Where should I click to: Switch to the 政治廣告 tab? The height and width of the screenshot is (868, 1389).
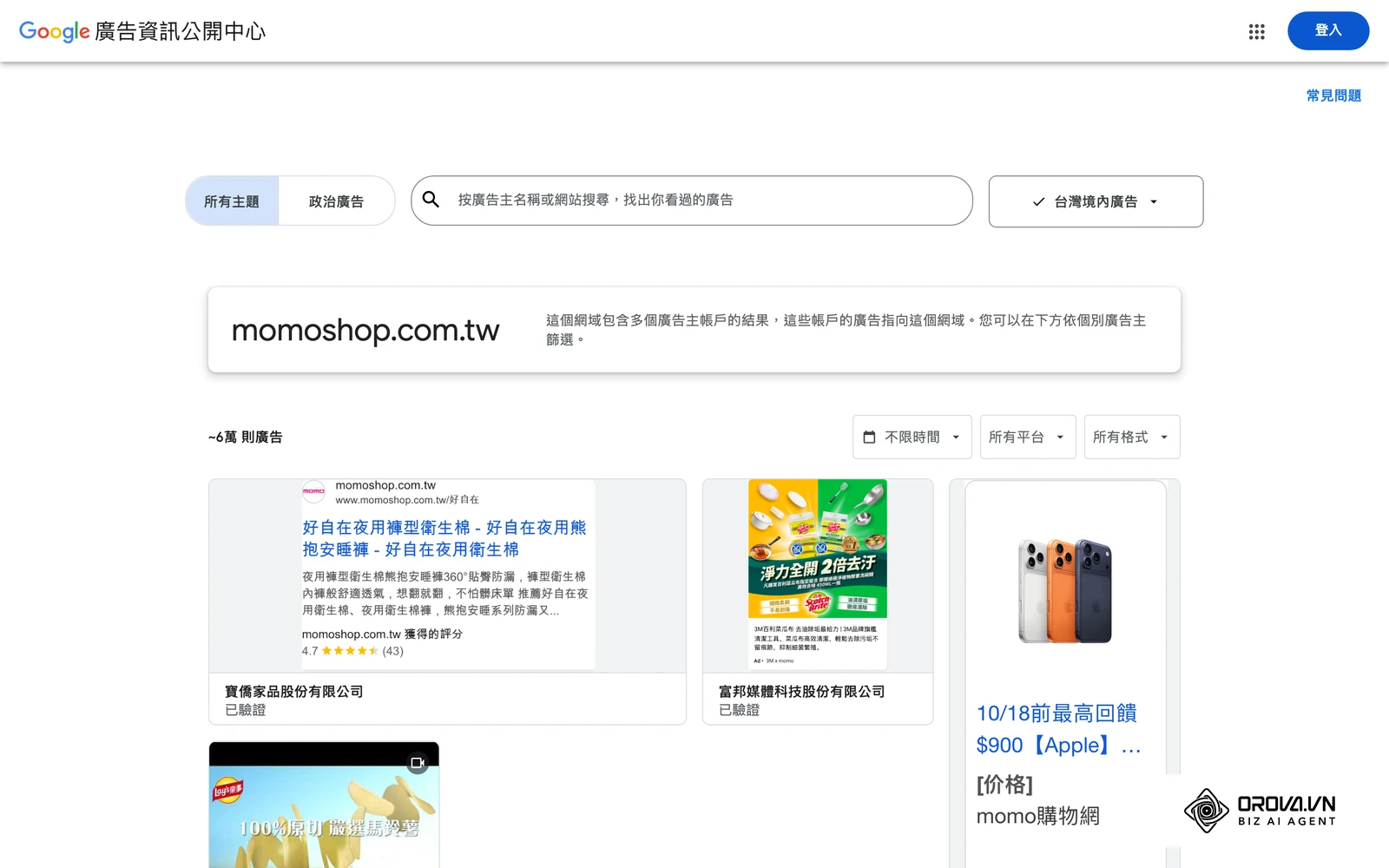[x=337, y=201]
